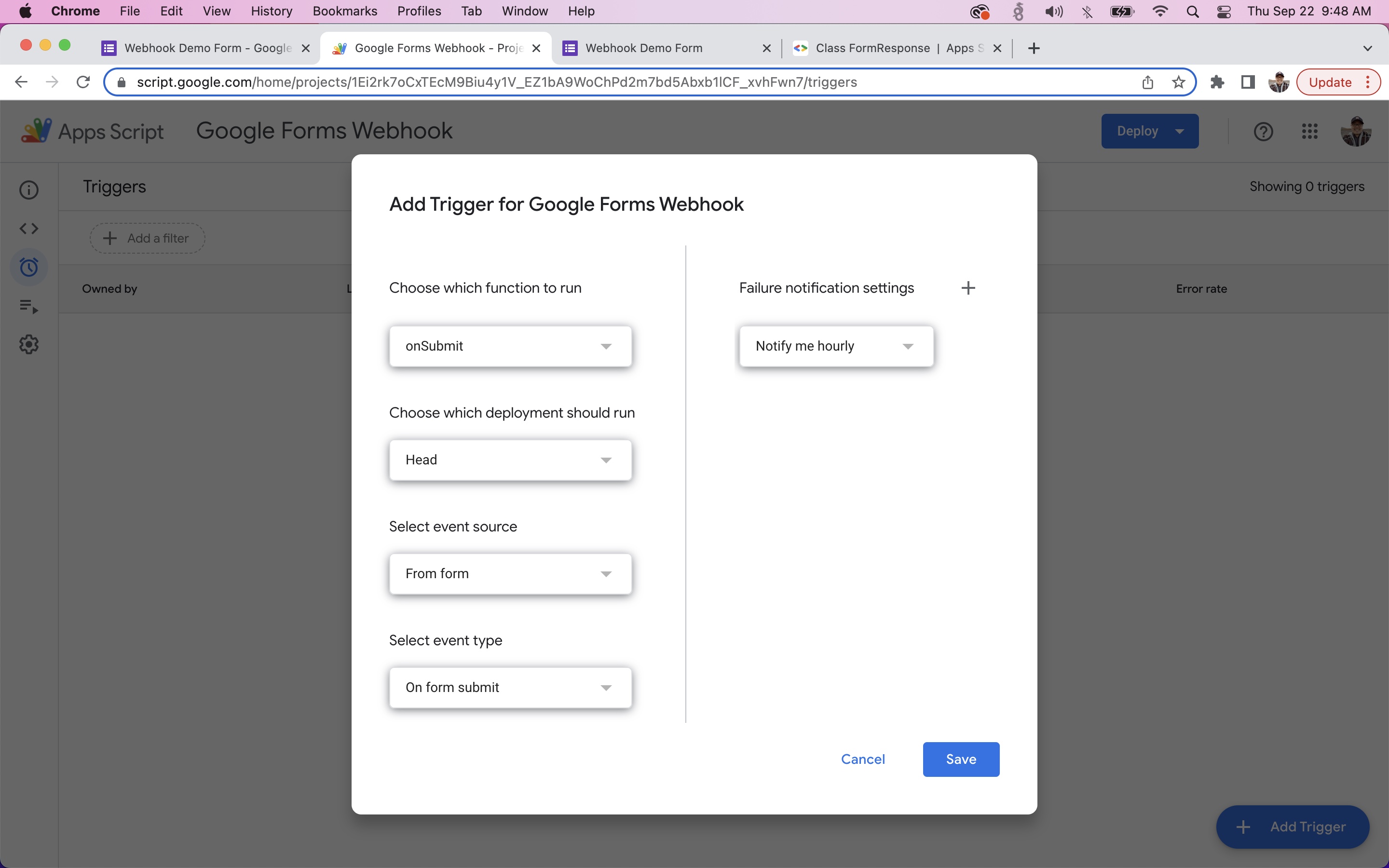Share this page via the share icon
This screenshot has width=1389, height=868.
pyautogui.click(x=1147, y=82)
